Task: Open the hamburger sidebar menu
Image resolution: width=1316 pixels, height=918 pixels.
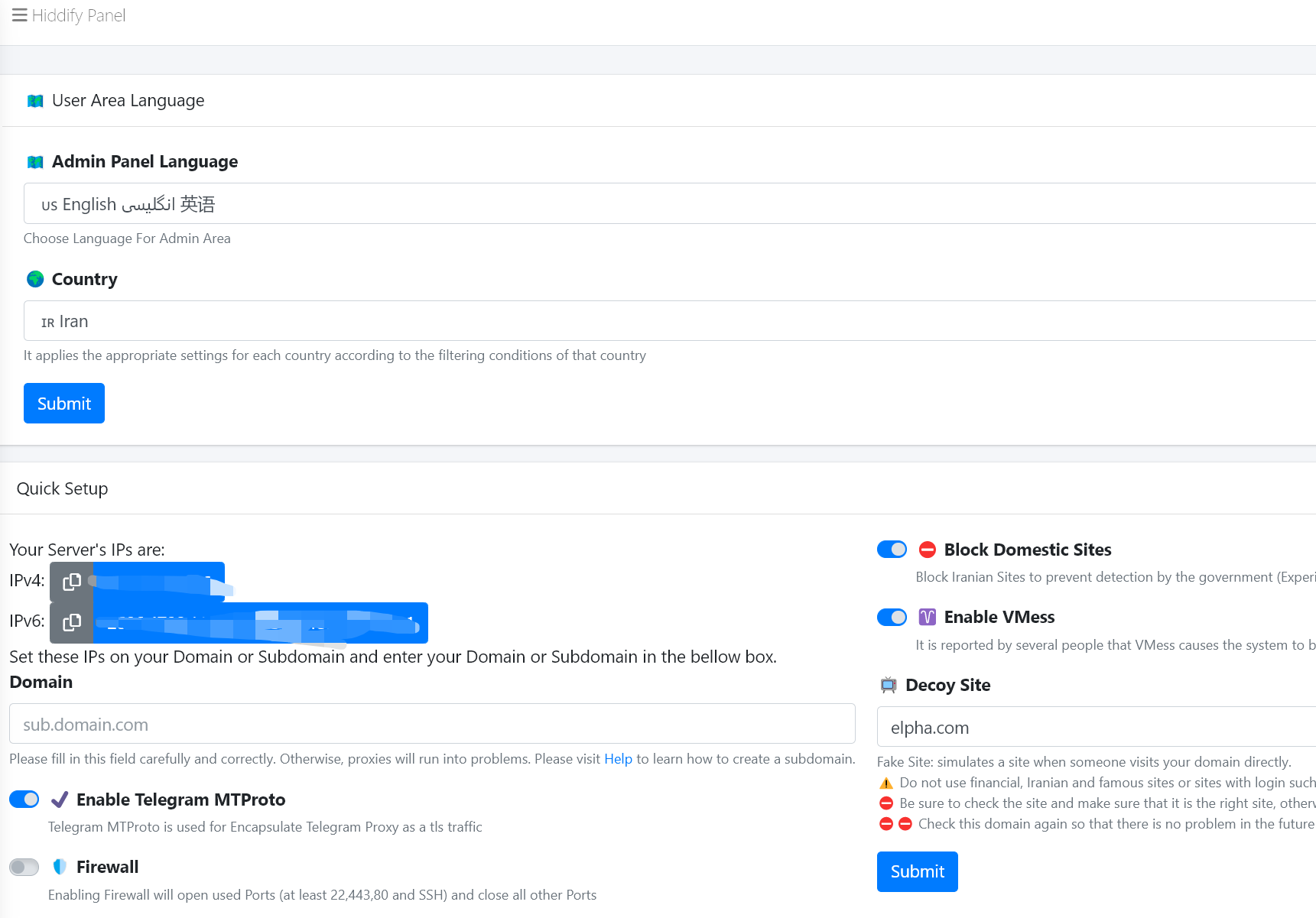Action: (x=19, y=15)
